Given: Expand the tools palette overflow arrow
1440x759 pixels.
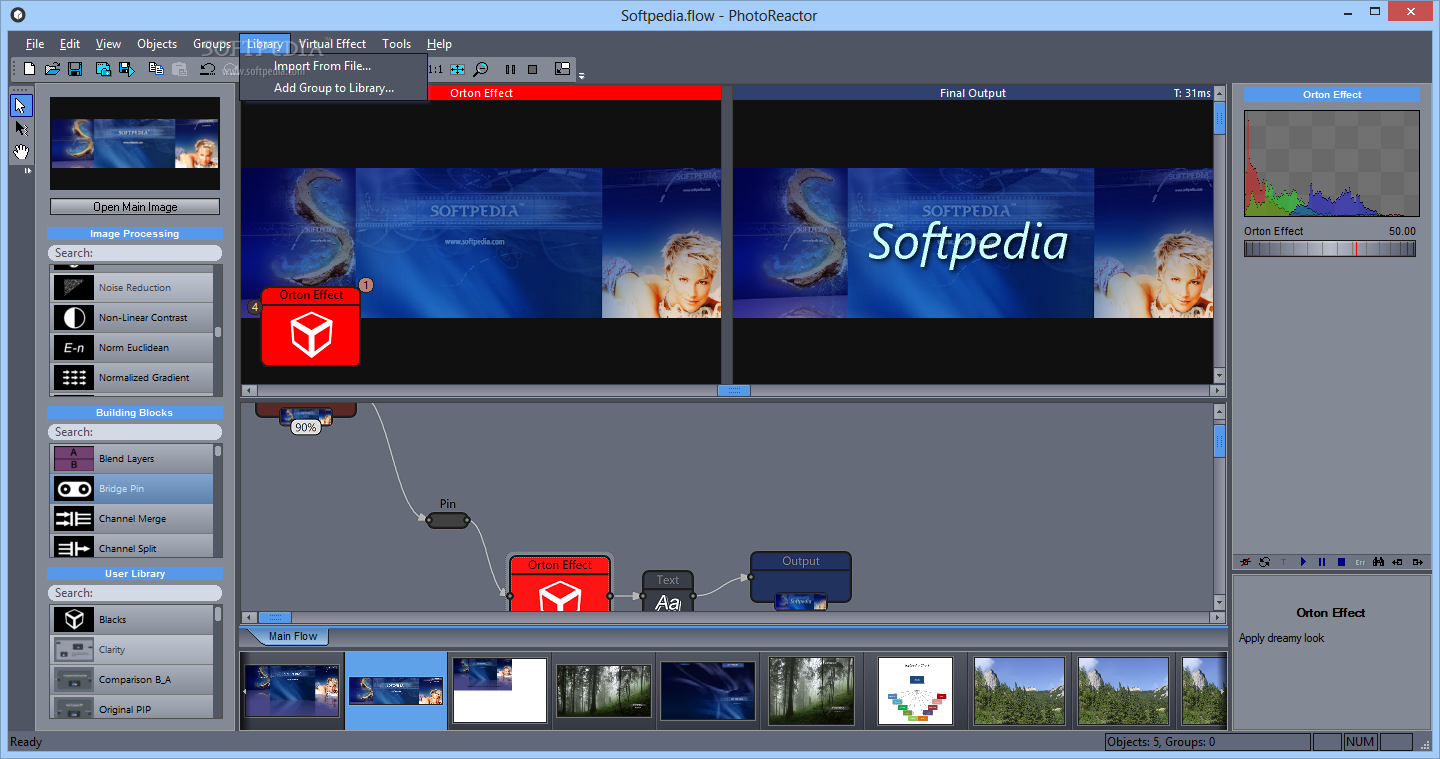Looking at the screenshot, I should click(x=27, y=171).
